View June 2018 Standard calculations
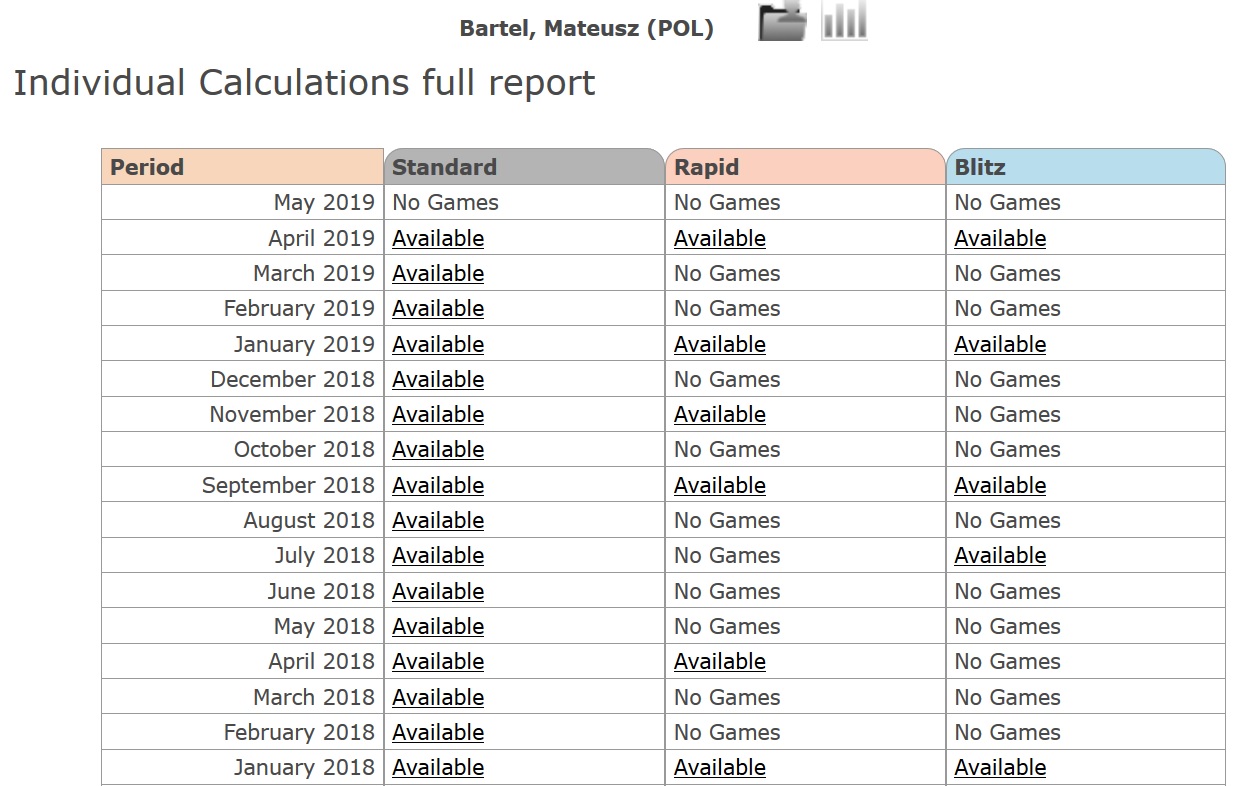 point(438,591)
